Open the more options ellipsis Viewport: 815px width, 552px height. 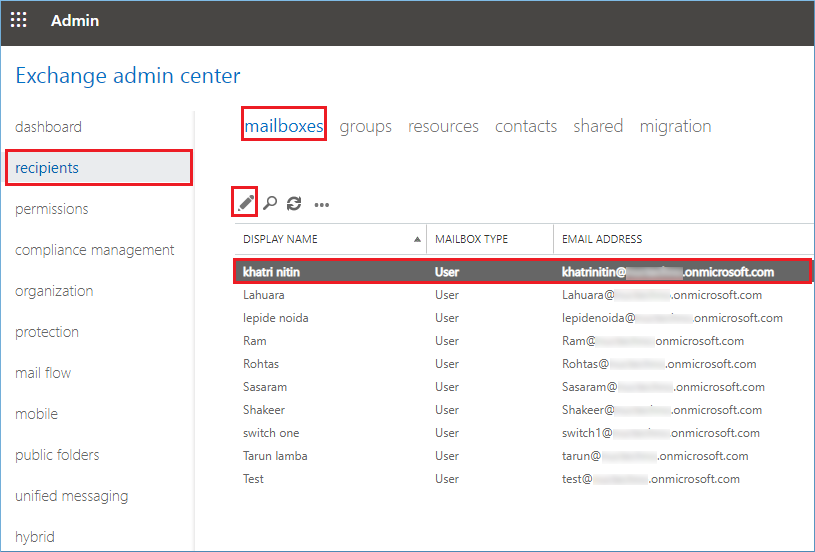pos(322,205)
